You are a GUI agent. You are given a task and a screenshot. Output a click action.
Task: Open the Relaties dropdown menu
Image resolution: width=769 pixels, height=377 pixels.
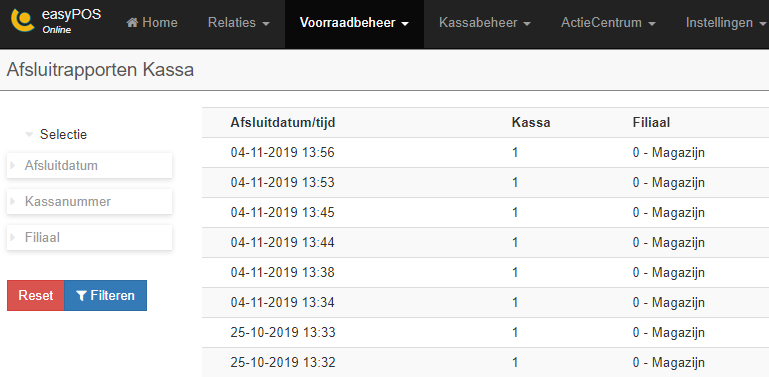pyautogui.click(x=239, y=23)
